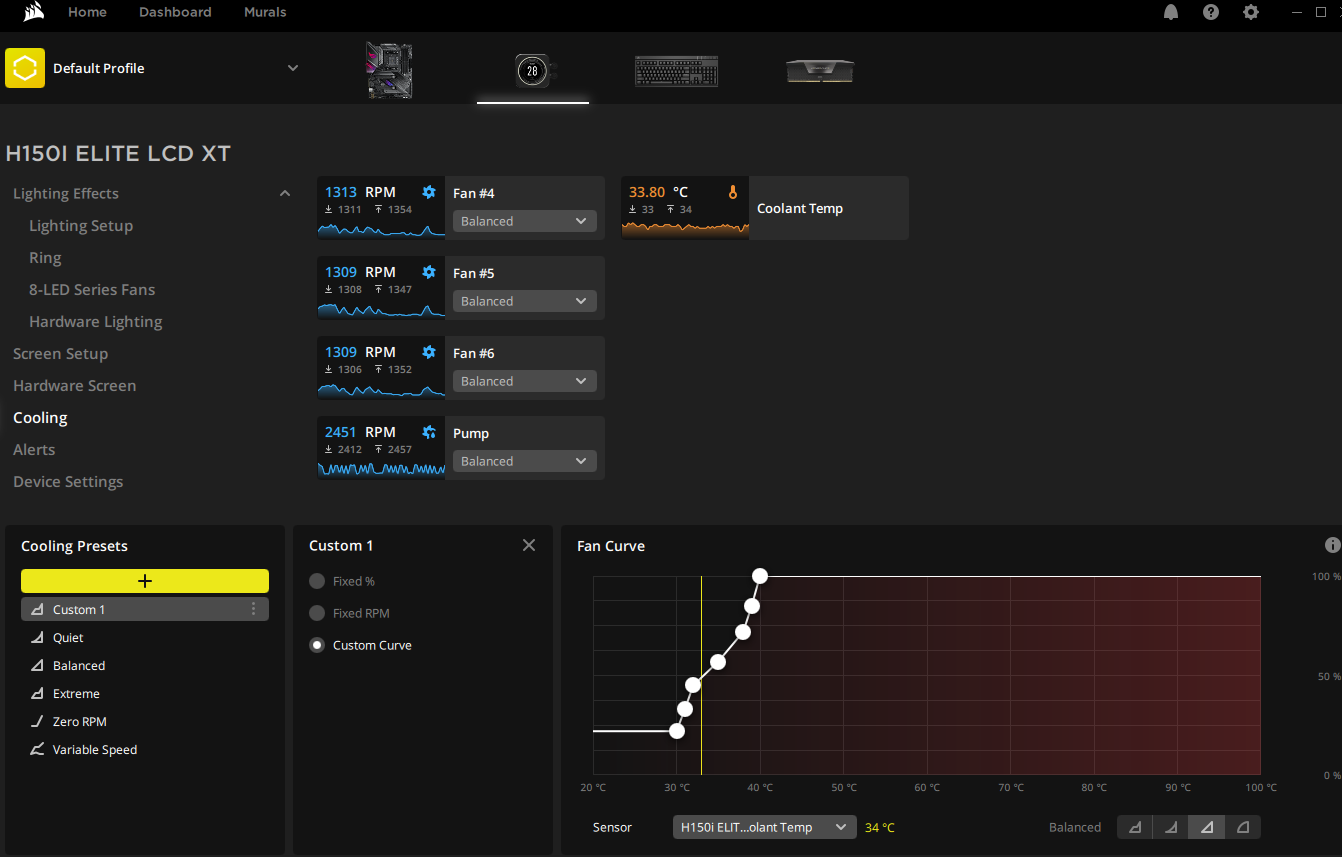The image size is (1342, 857).
Task: Open the Fan #6 Balanced dropdown
Action: pyautogui.click(x=525, y=381)
